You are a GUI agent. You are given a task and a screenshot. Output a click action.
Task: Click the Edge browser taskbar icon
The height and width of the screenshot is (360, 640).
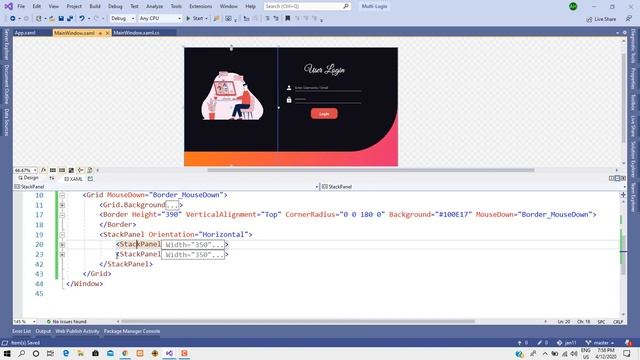pos(66,353)
